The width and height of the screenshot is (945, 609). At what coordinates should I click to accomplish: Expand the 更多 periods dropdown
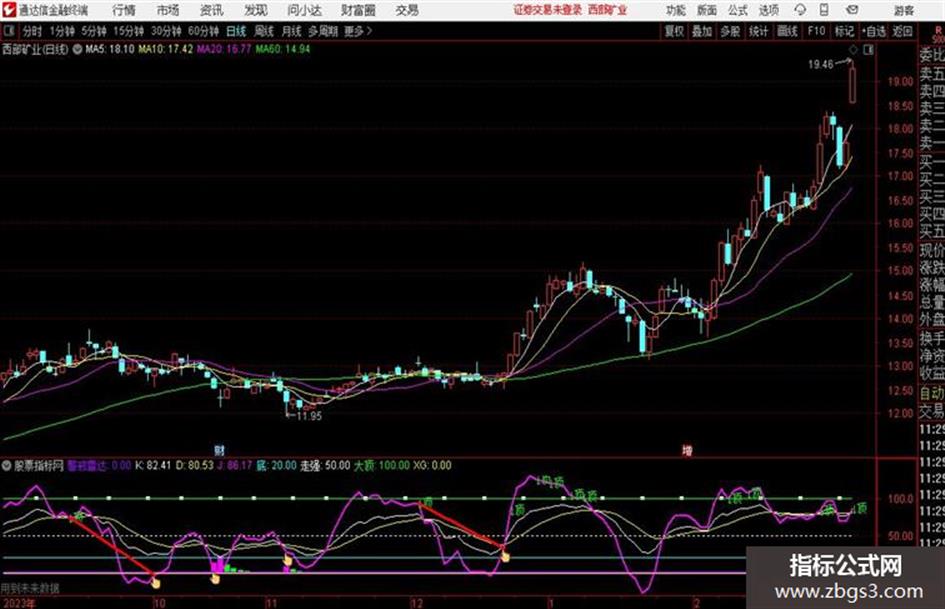pos(358,31)
